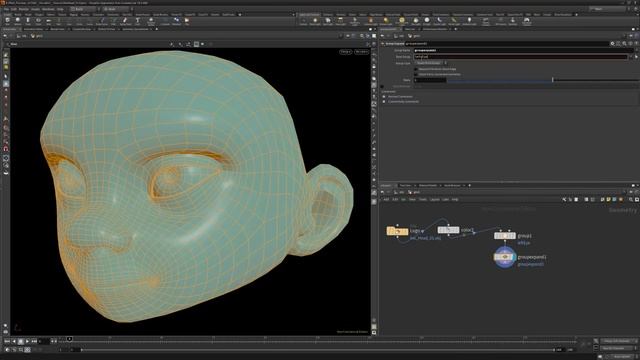
Task: Click the current frame marker on timeline
Action: 69,339
